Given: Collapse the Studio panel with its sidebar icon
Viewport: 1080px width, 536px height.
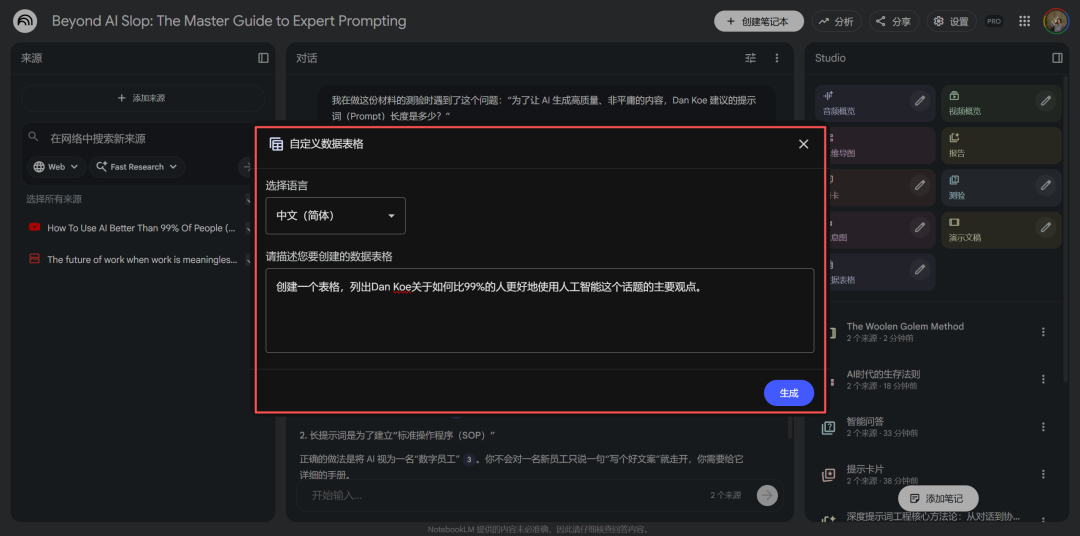Looking at the screenshot, I should [1057, 58].
